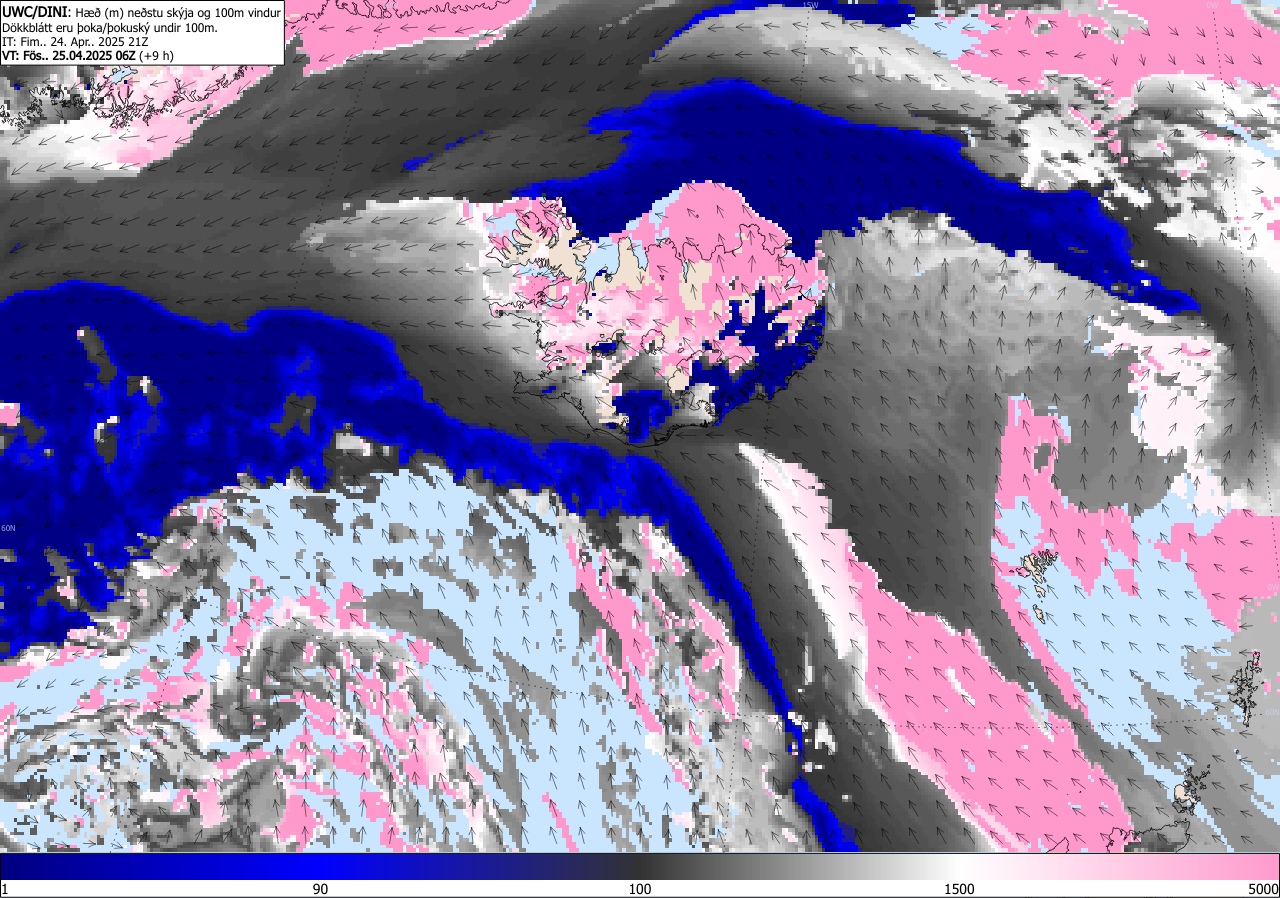Click the "60N" latitude label
Screen dimensions: 1280x898
8,528
